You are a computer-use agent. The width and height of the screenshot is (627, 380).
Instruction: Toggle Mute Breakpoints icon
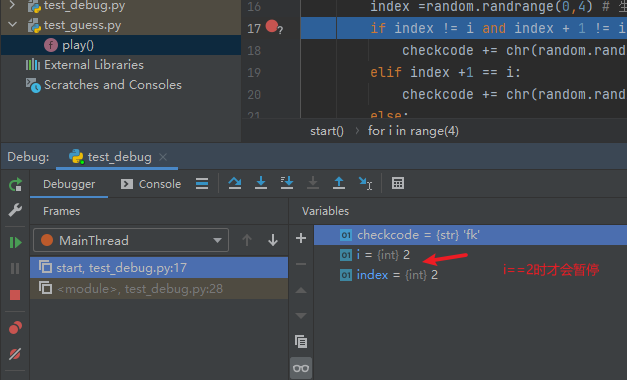click(15, 354)
